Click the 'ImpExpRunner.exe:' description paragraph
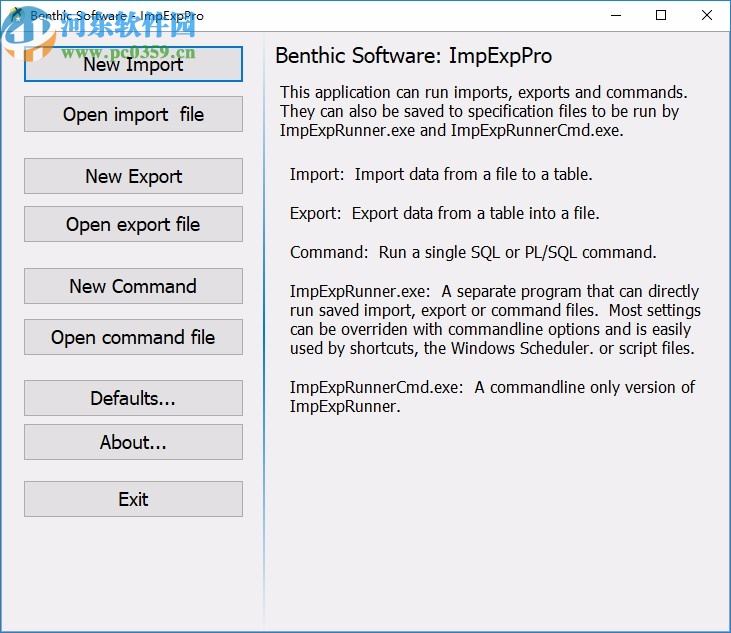Viewport: 731px width, 633px height. click(x=495, y=320)
